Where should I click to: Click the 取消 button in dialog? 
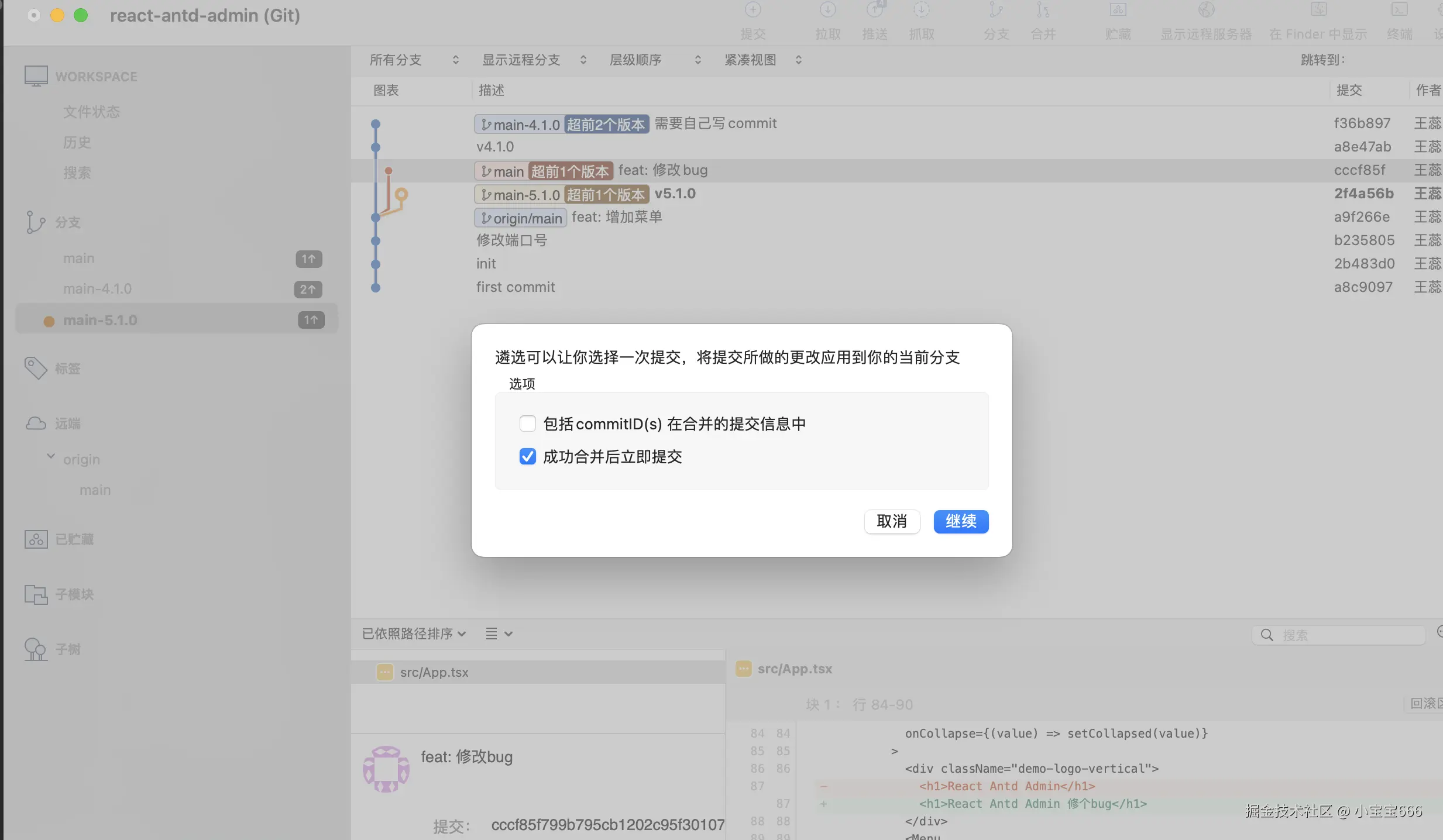(x=892, y=521)
